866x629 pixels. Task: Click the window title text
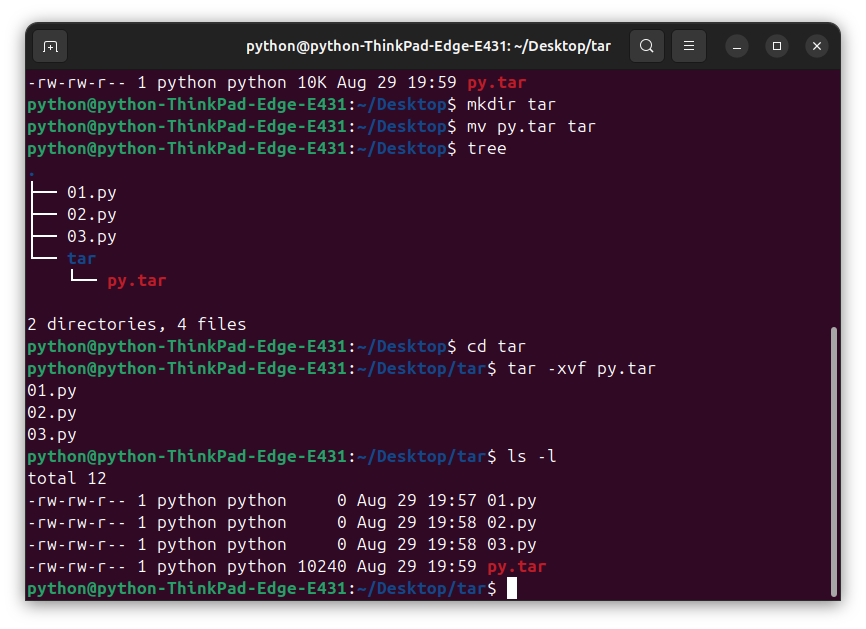tap(429, 46)
